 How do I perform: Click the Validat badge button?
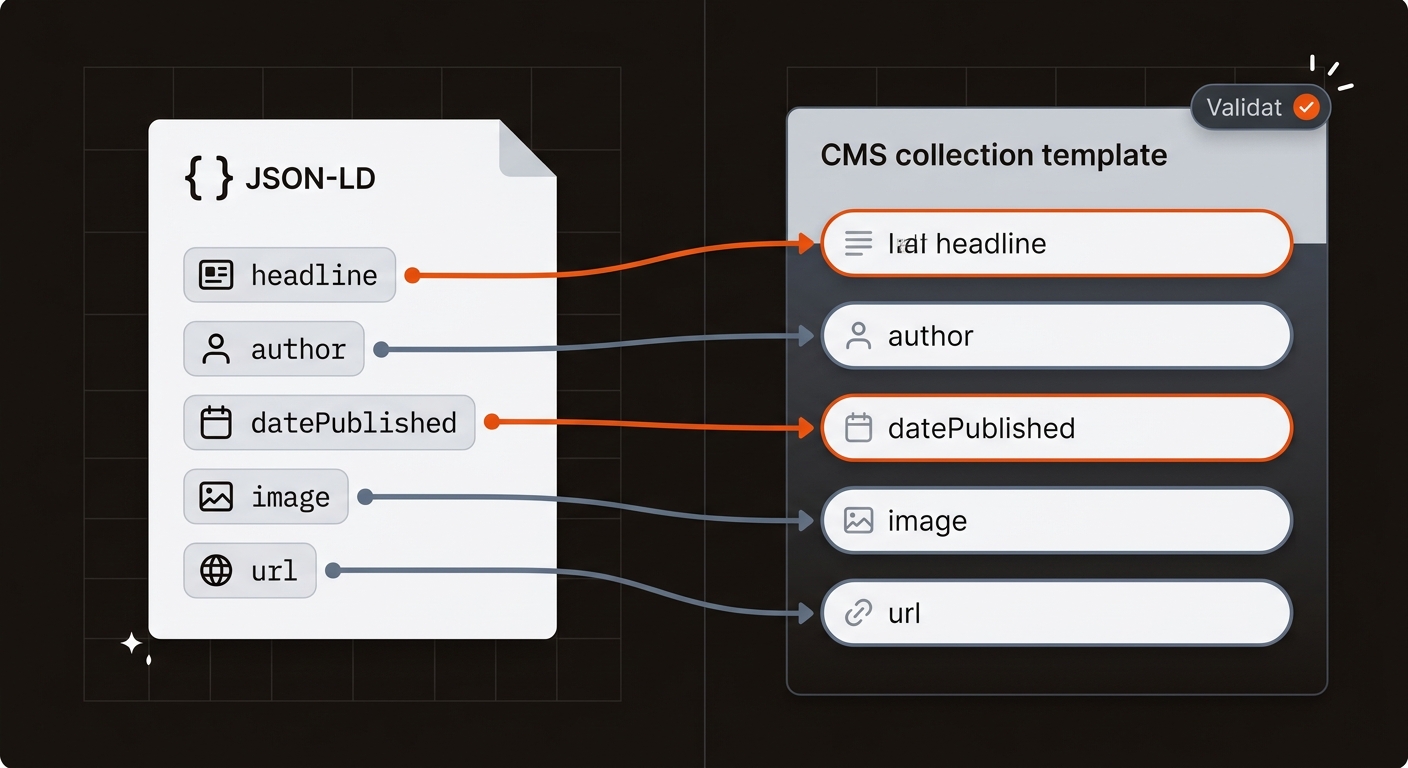(1260, 107)
